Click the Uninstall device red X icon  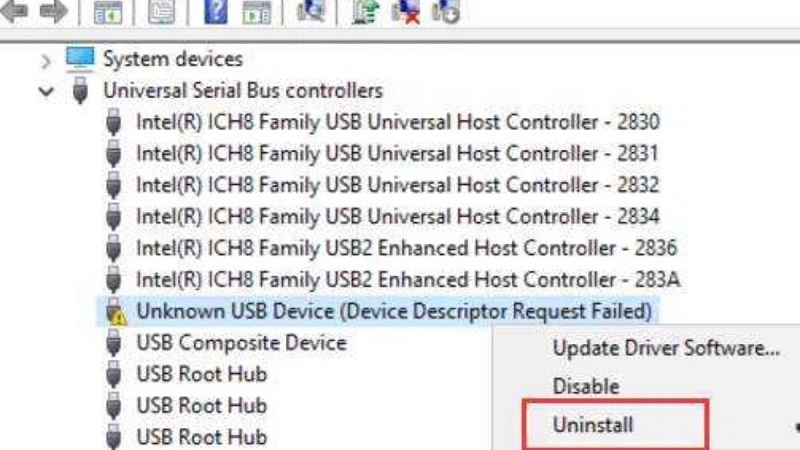tap(405, 12)
